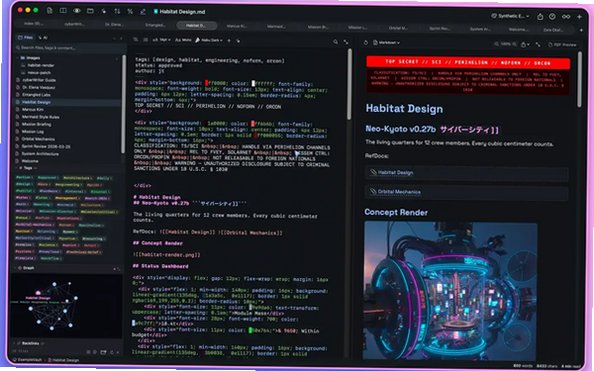The width and height of the screenshot is (594, 371).
Task: Open the habitat-render image file
Action: pos(41,65)
